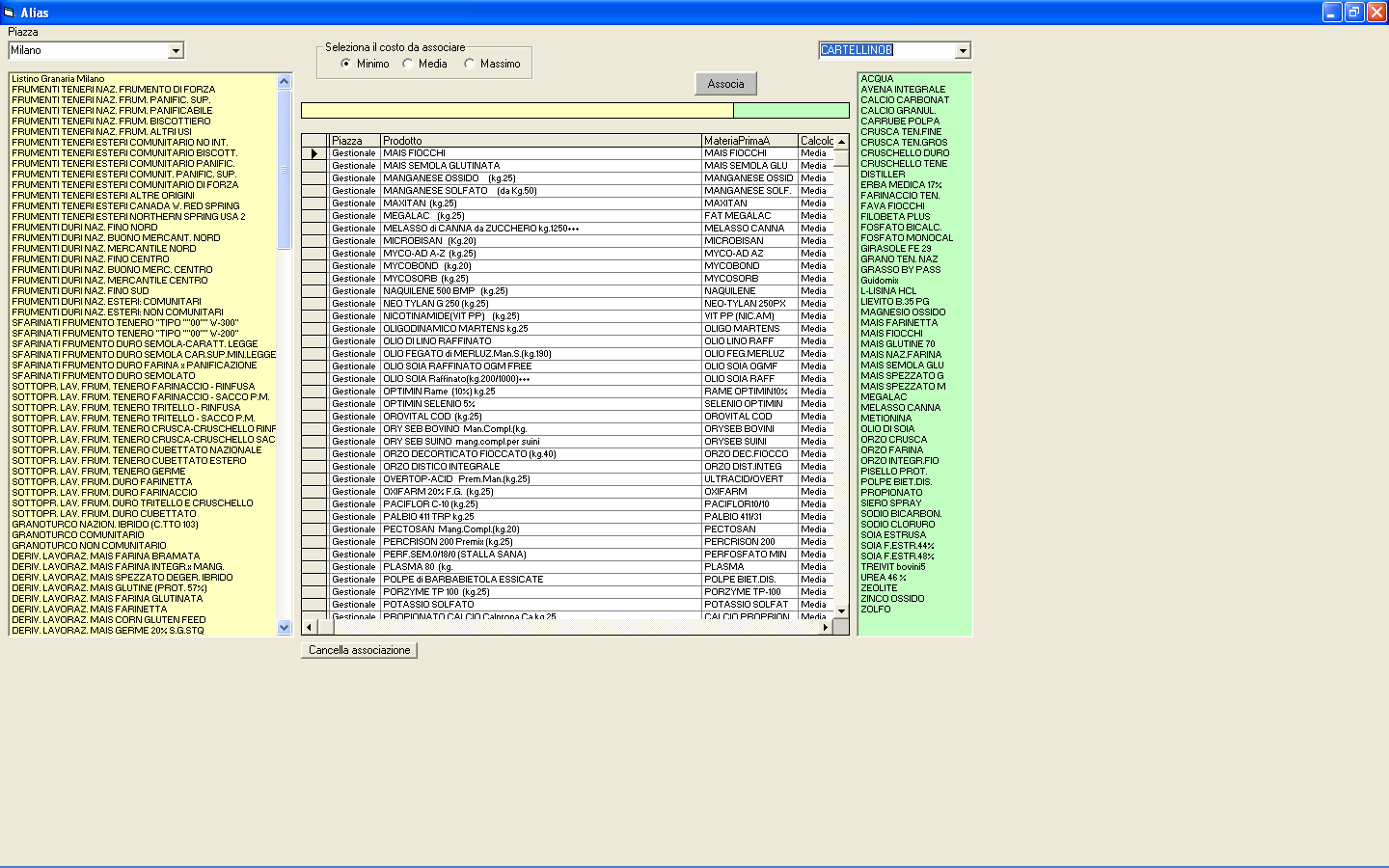
Task: Click 'MELASSO CANNA' materia prima cell
Action: click(749, 229)
